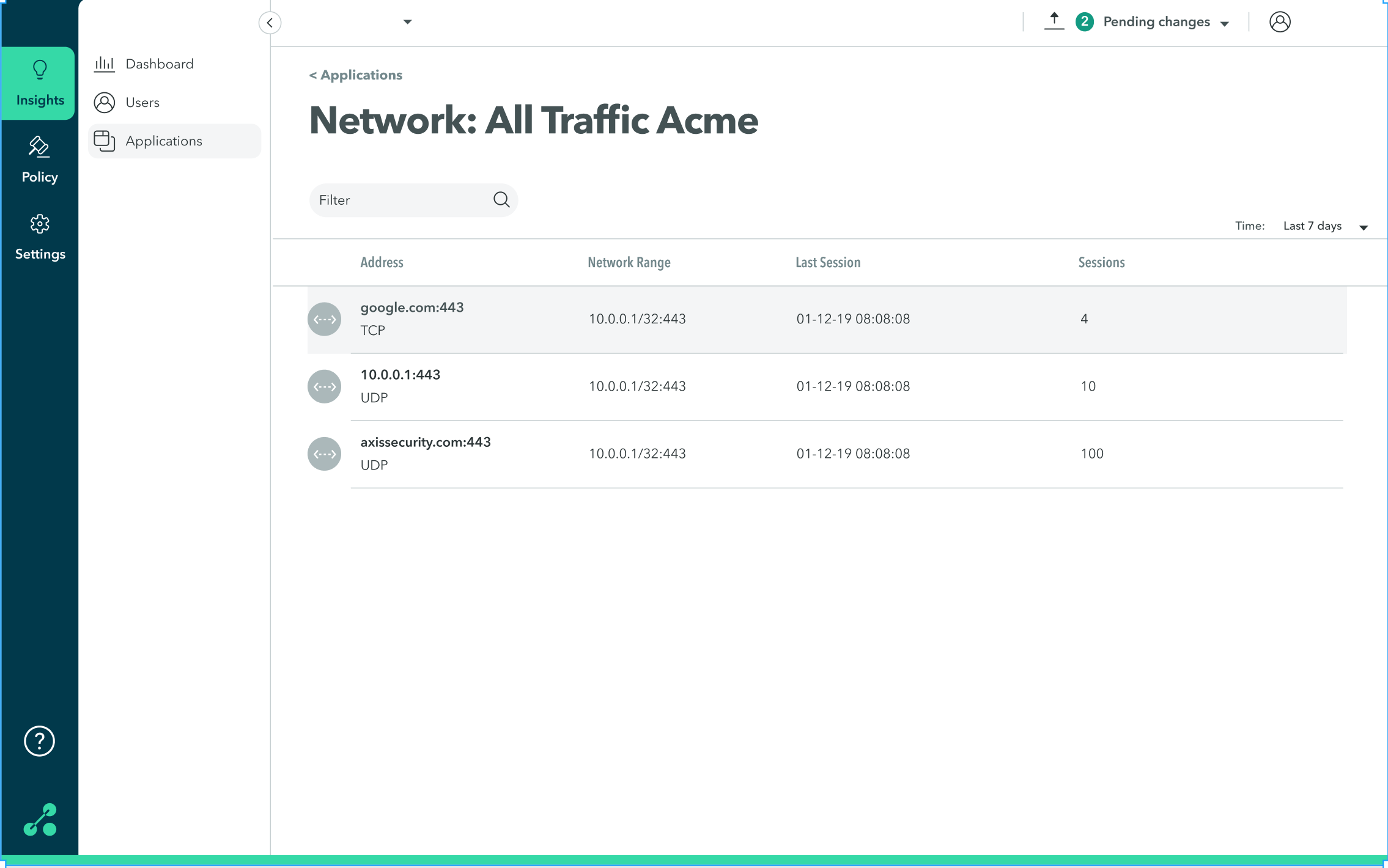
Task: Go to Users menu item
Action: [x=142, y=102]
